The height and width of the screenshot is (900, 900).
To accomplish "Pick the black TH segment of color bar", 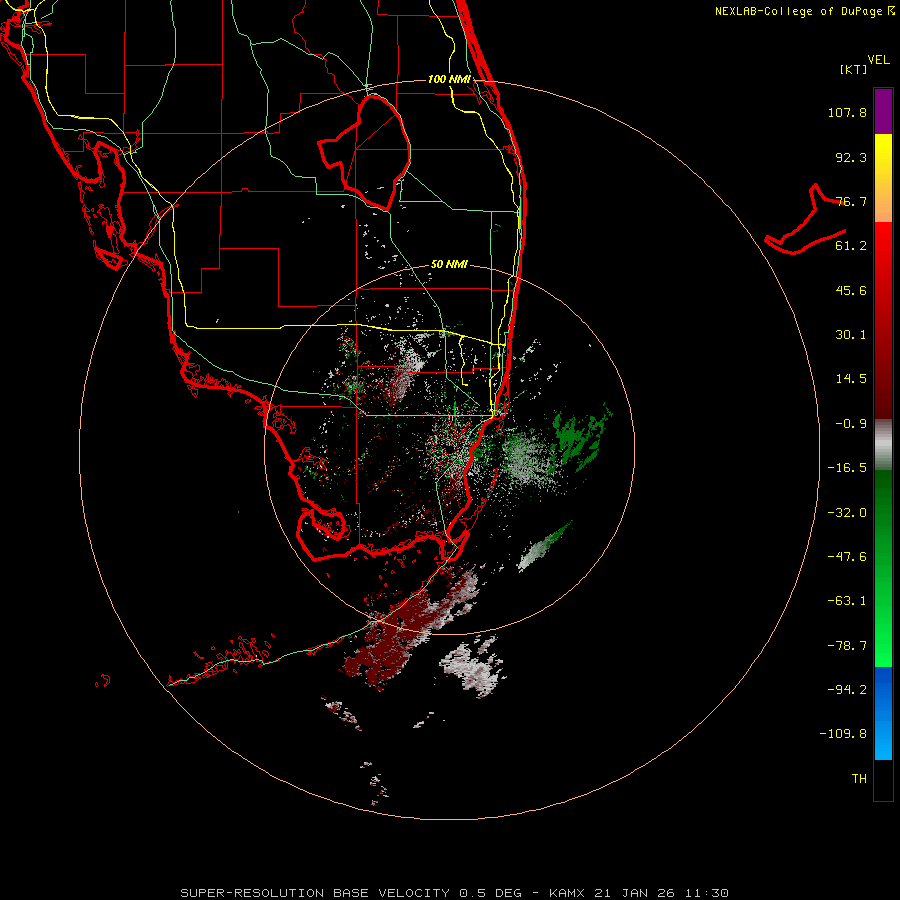I will pos(883,779).
